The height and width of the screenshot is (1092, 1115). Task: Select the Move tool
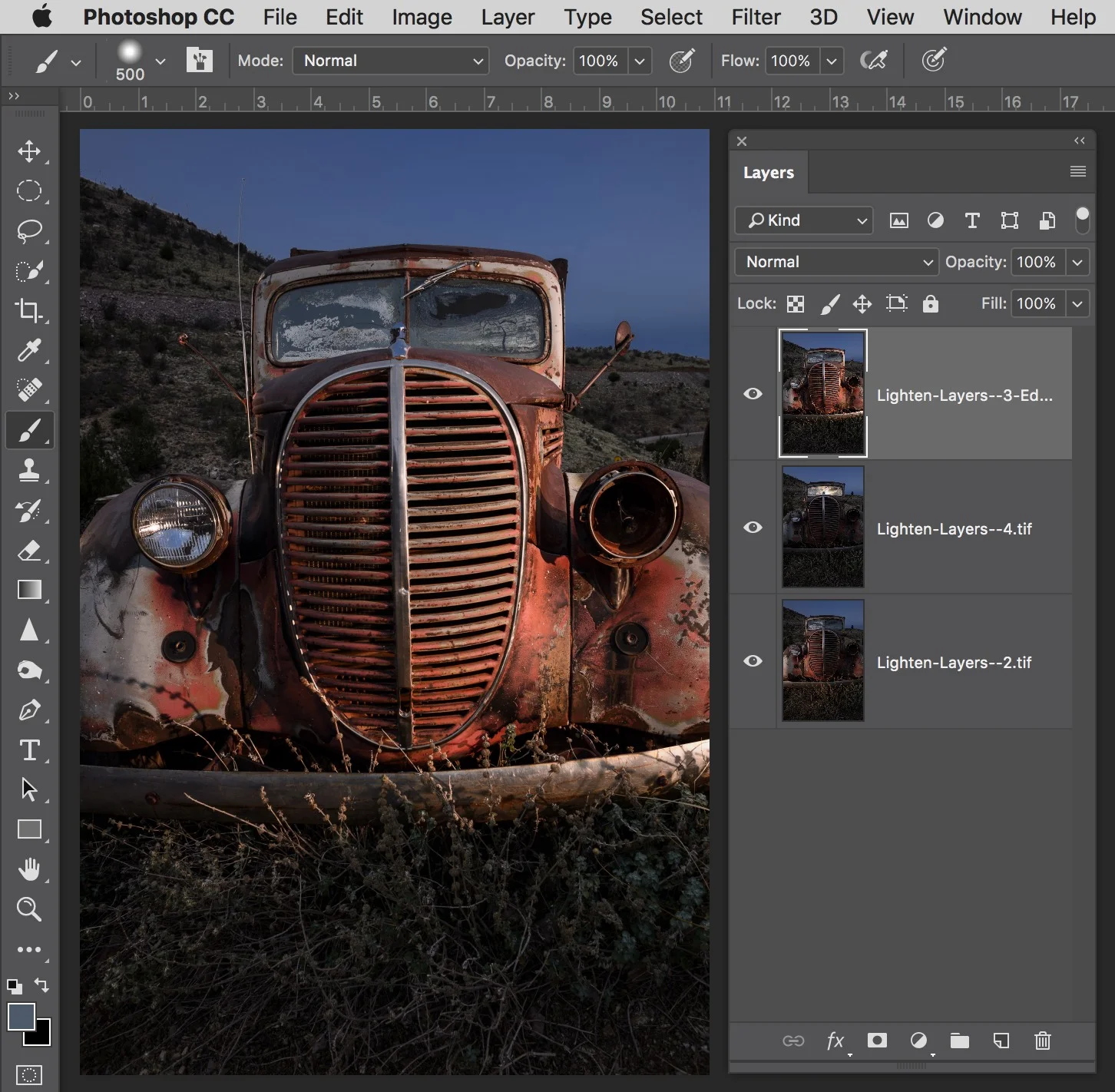pyautogui.click(x=29, y=151)
